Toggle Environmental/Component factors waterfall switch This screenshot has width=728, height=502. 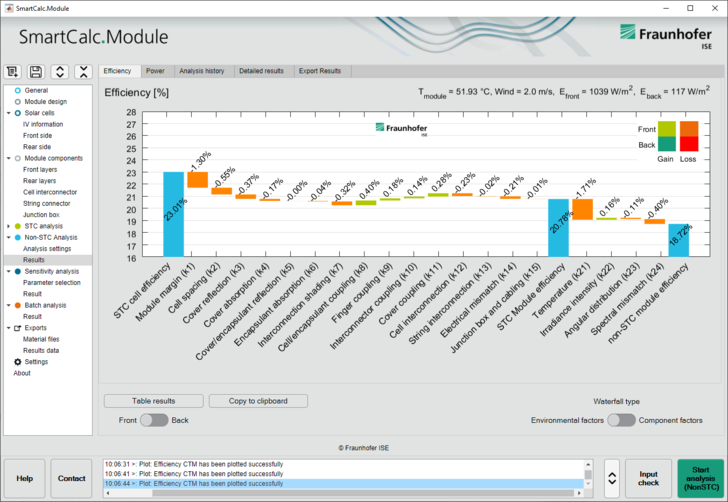coord(621,420)
